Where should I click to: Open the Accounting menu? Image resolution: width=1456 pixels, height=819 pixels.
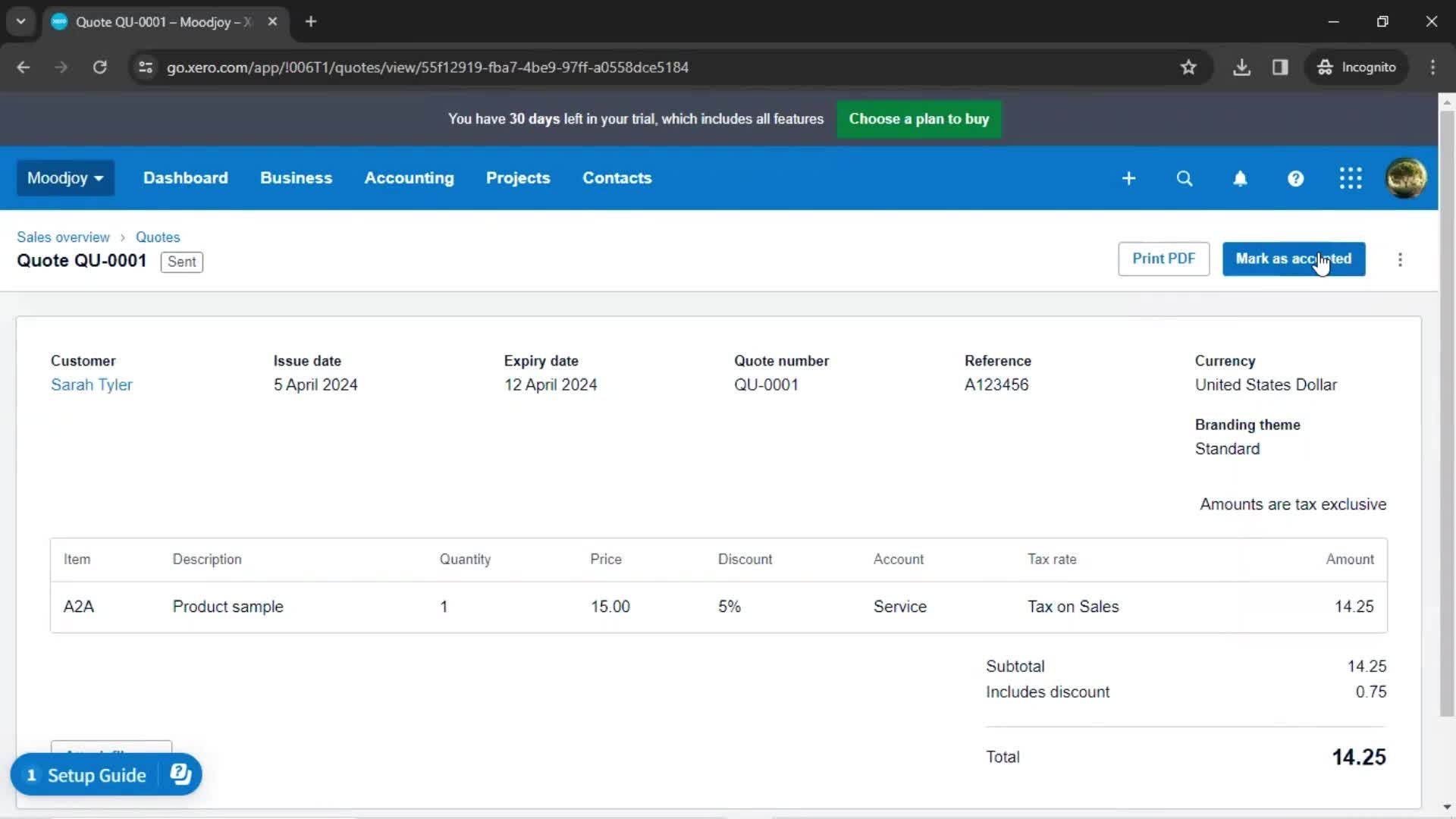409,178
